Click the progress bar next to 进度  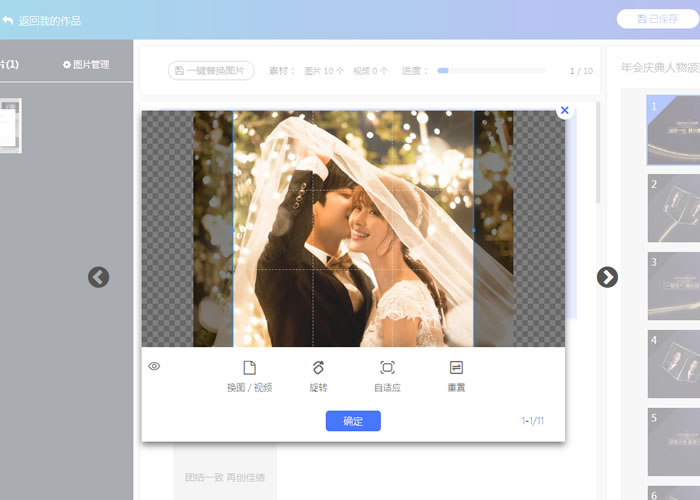coord(492,71)
